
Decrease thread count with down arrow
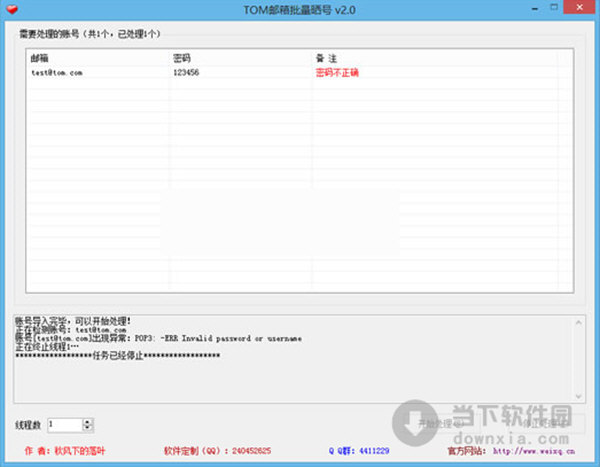point(88,428)
